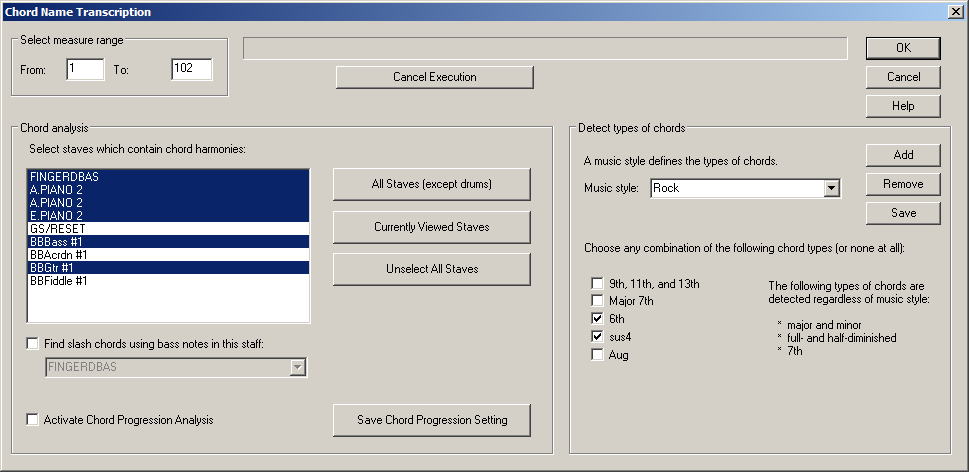Check the 9th, 11th, and 13th option
This screenshot has height=472, width=969.
click(597, 283)
